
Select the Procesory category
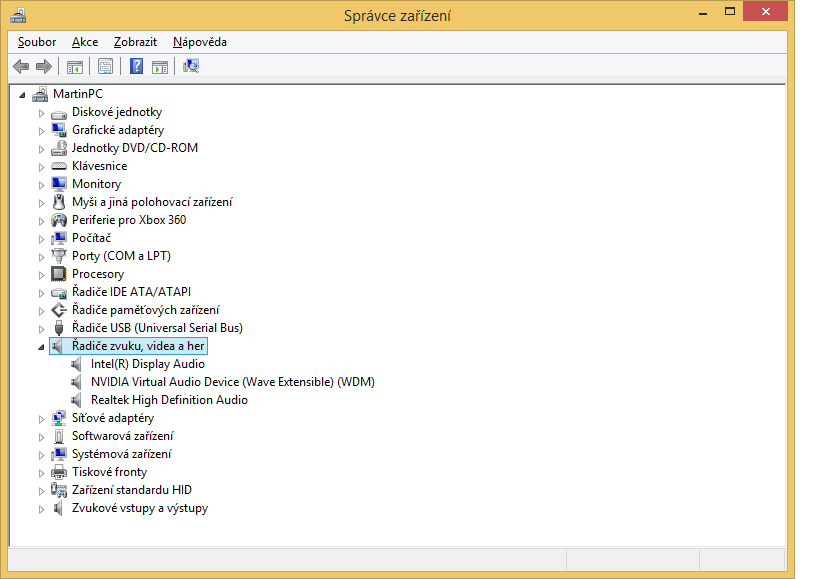98,274
